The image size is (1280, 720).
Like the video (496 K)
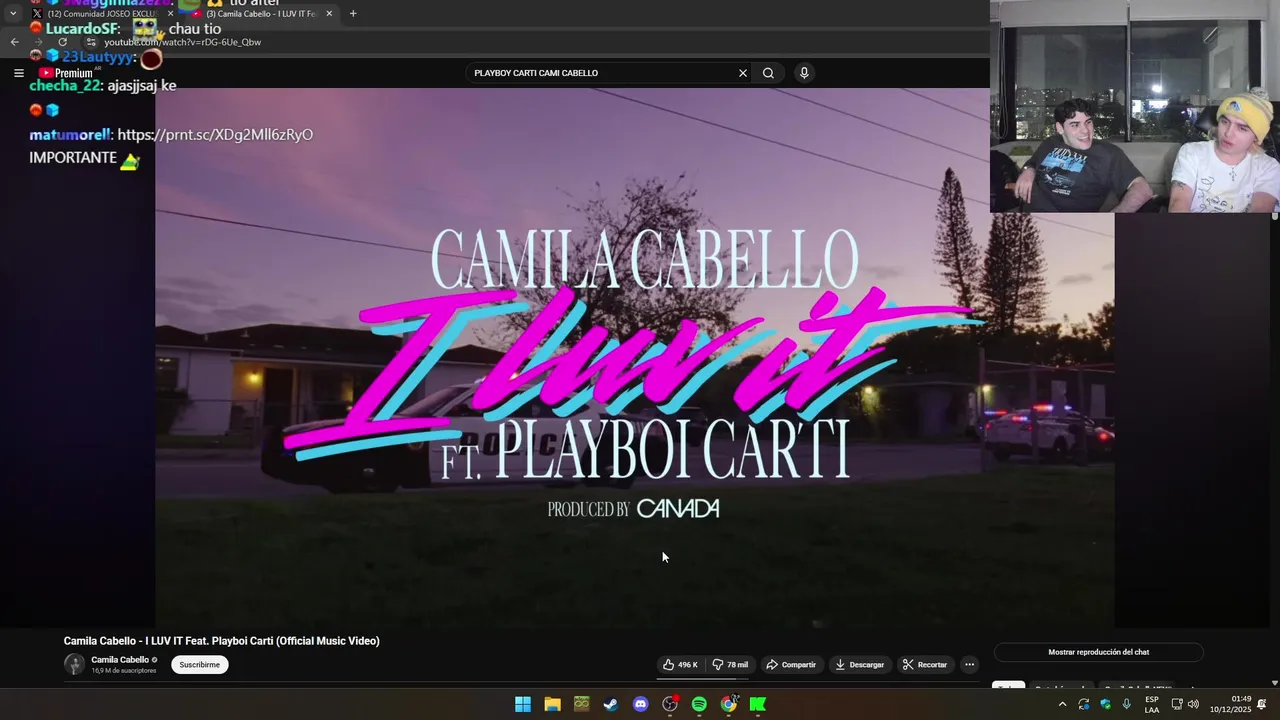coord(680,665)
